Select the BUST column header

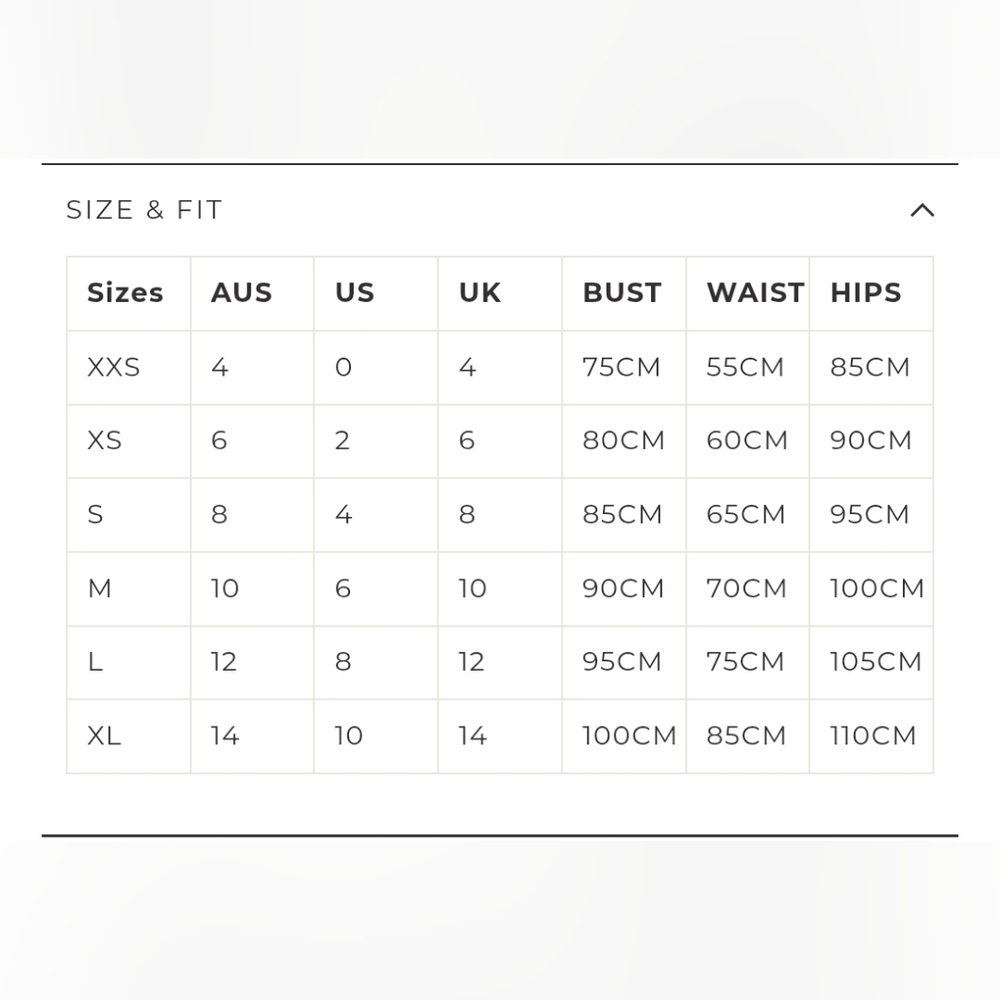coord(622,293)
